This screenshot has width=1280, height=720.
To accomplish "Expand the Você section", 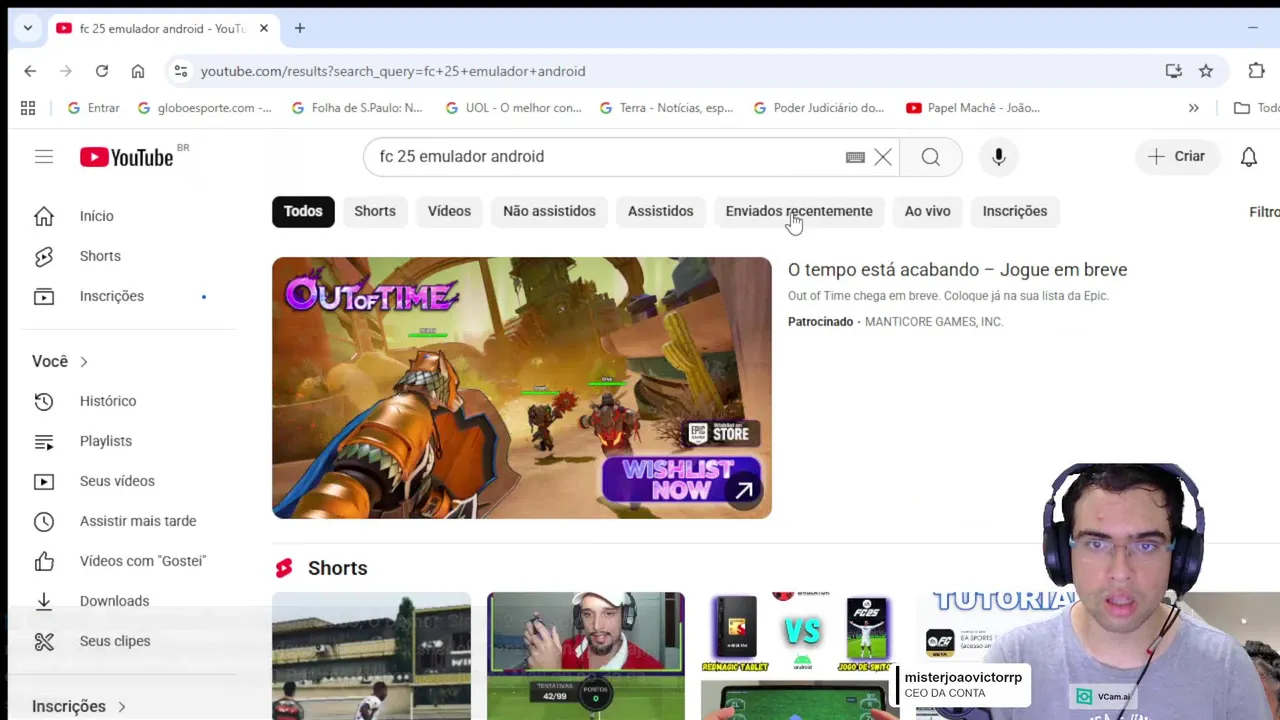I will [x=60, y=361].
